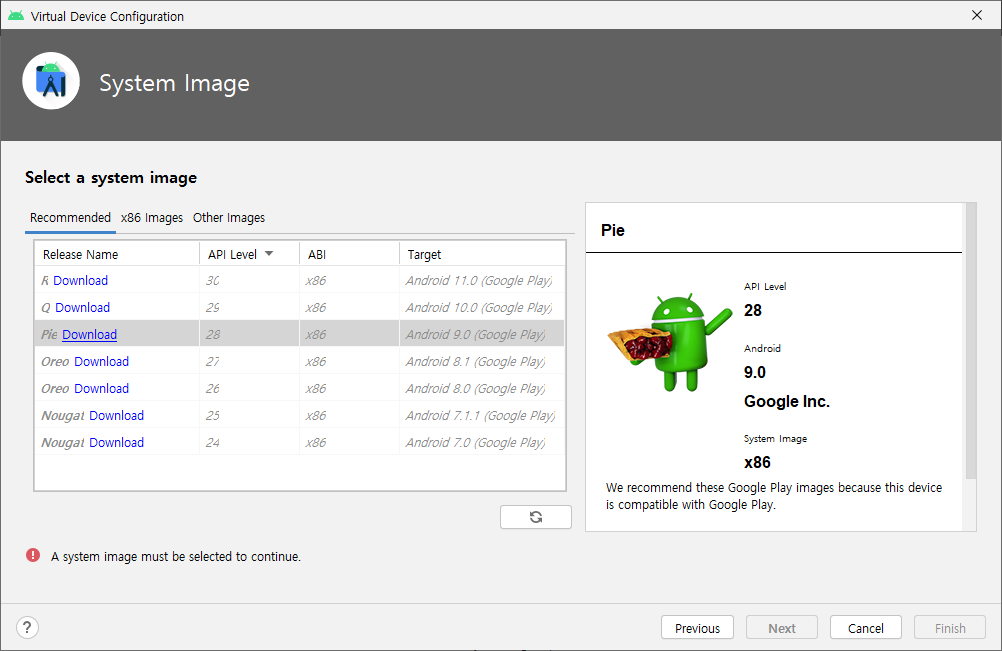Select Android 8.1 (Google Play) target cell
Screen dimensions: 1002x651
tap(482, 362)
